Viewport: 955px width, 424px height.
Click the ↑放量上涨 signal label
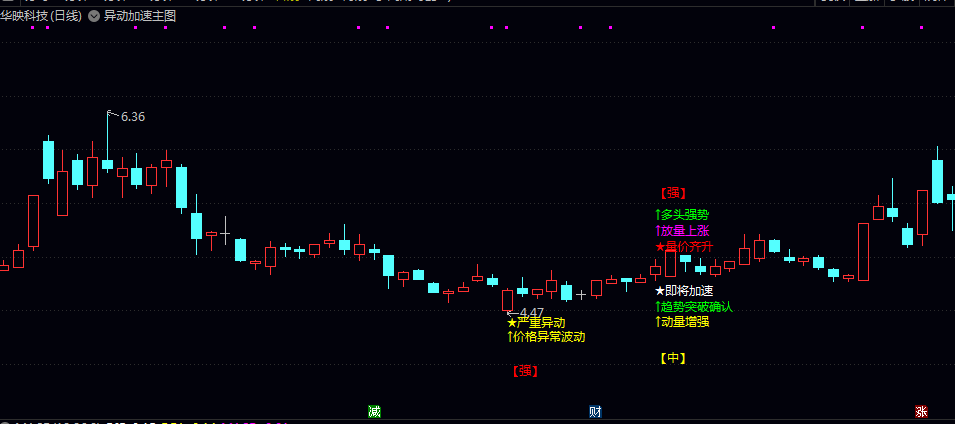point(682,230)
